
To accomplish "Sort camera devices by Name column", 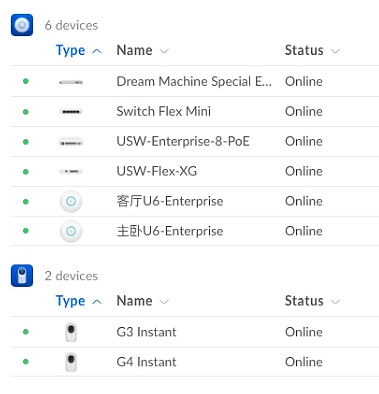I will click(143, 301).
